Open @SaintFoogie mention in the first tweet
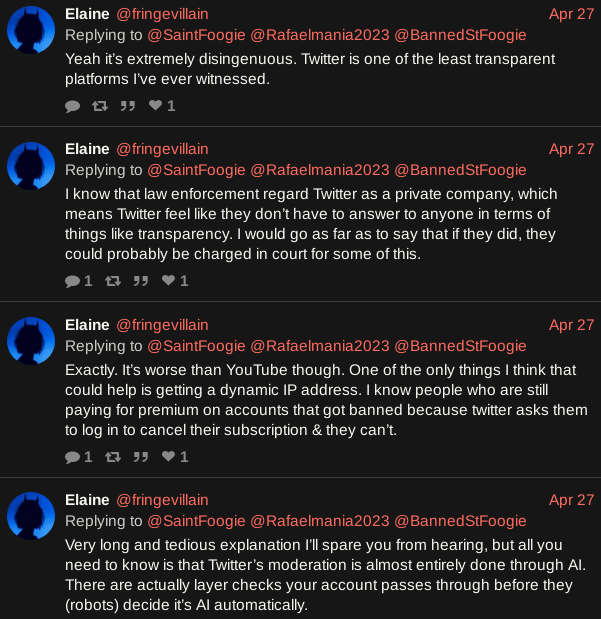 click(x=196, y=35)
